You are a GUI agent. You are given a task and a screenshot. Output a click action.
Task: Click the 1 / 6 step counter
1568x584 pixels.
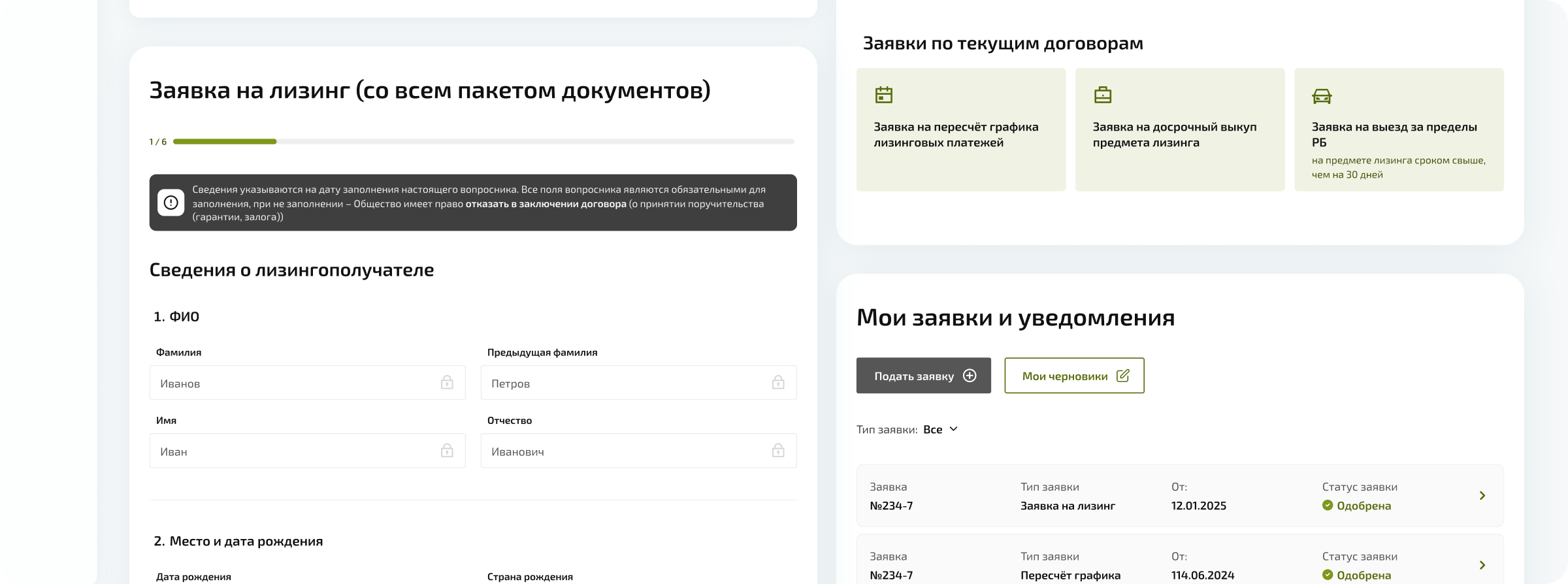157,142
